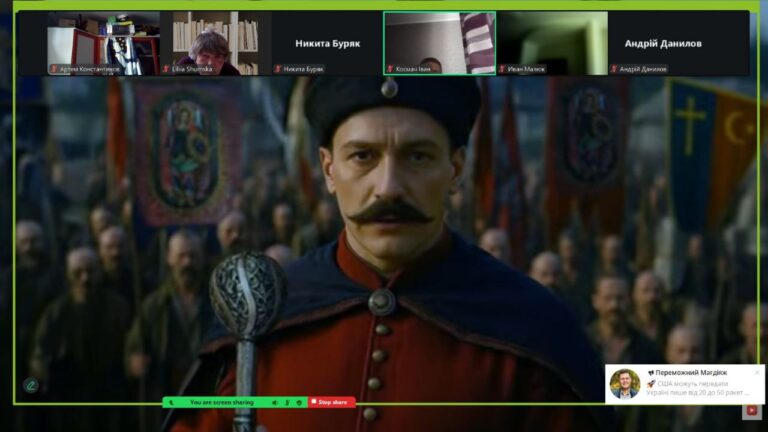Click muted mic icon beside Никита Буряк
This screenshot has height=432, width=768.
point(278,69)
